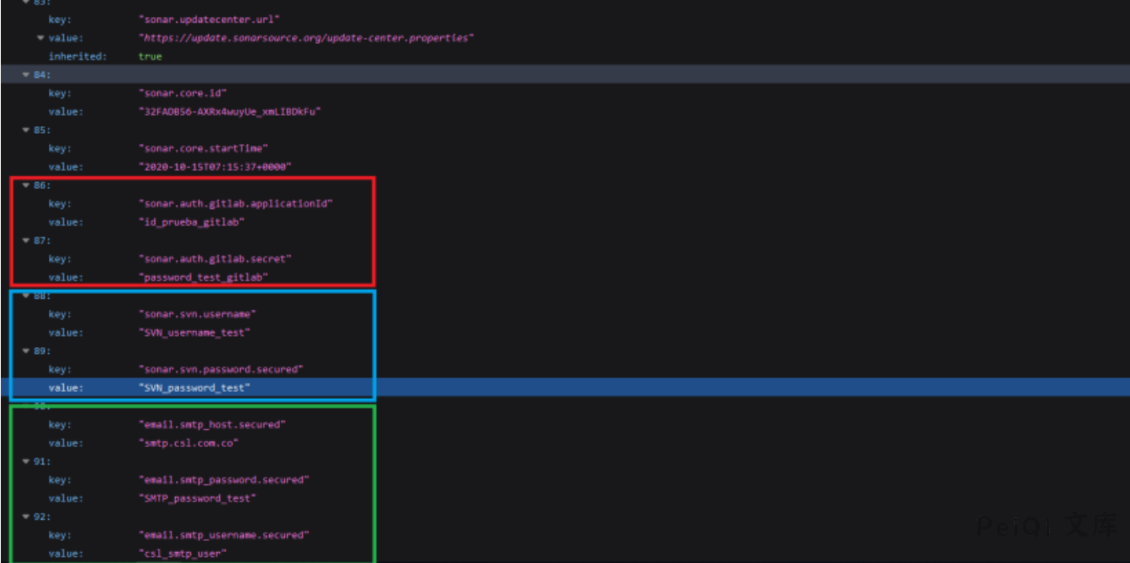Click the id_prueba_gitlab value

[191, 222]
